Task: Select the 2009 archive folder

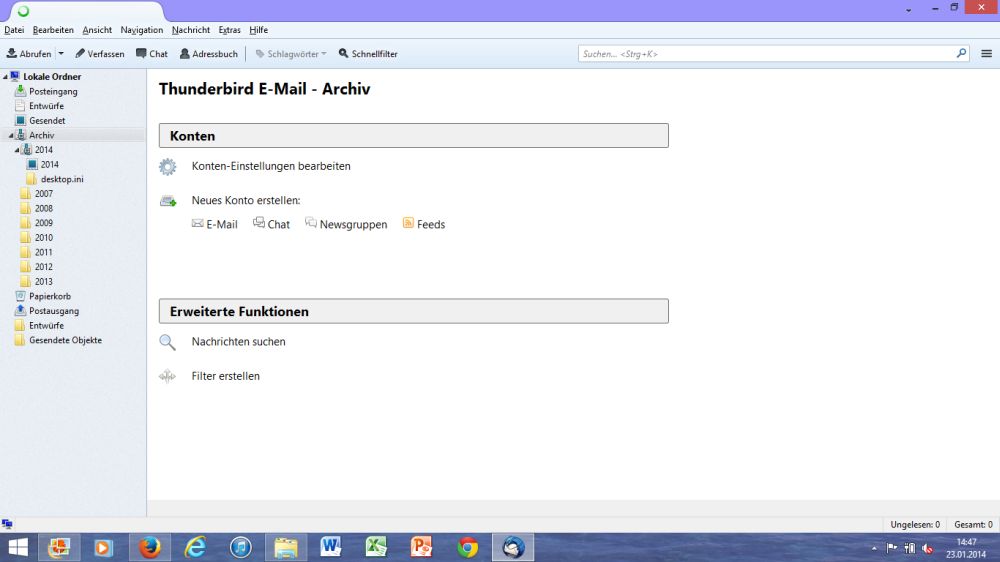Action: click(43, 223)
